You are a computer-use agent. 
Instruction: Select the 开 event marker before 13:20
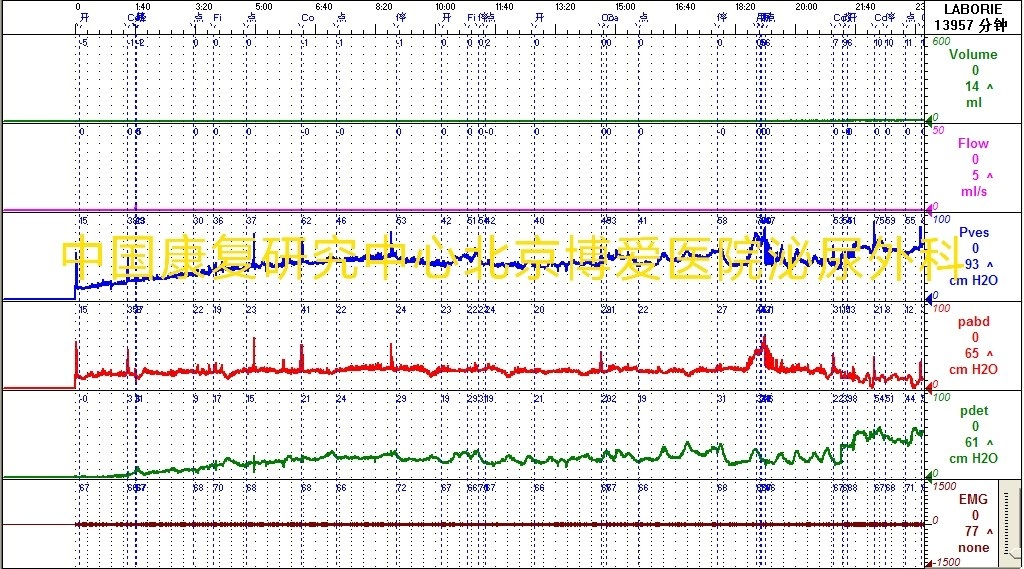(539, 18)
